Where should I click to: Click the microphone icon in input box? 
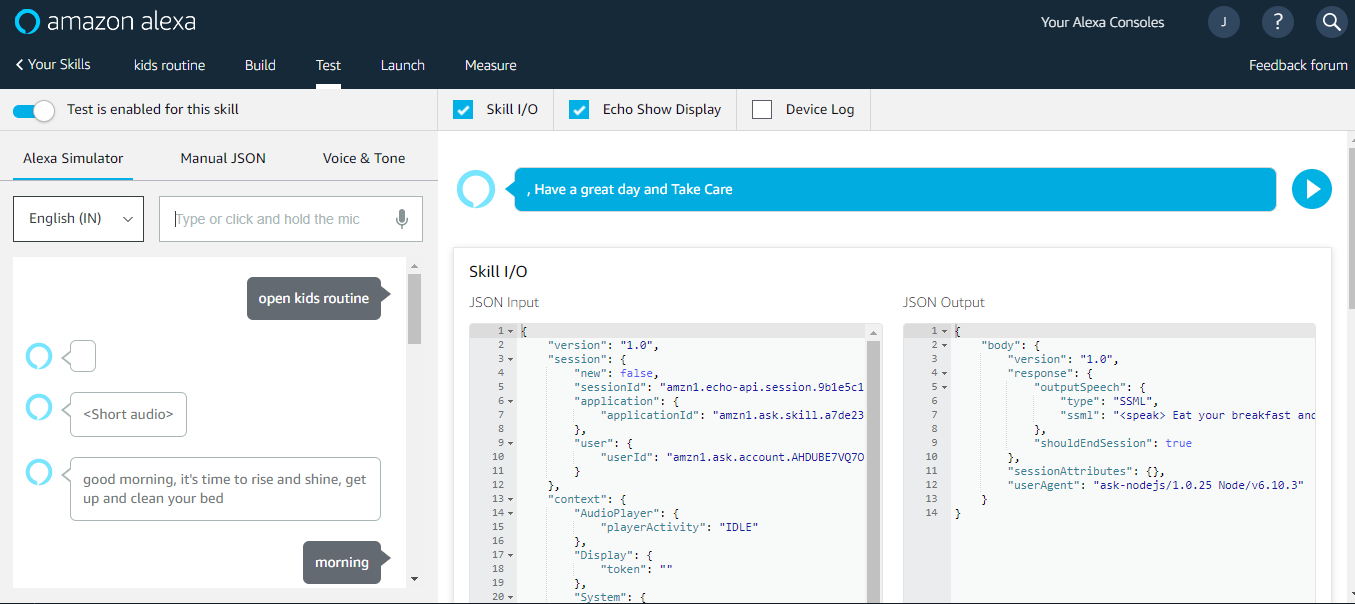pyautogui.click(x=402, y=219)
